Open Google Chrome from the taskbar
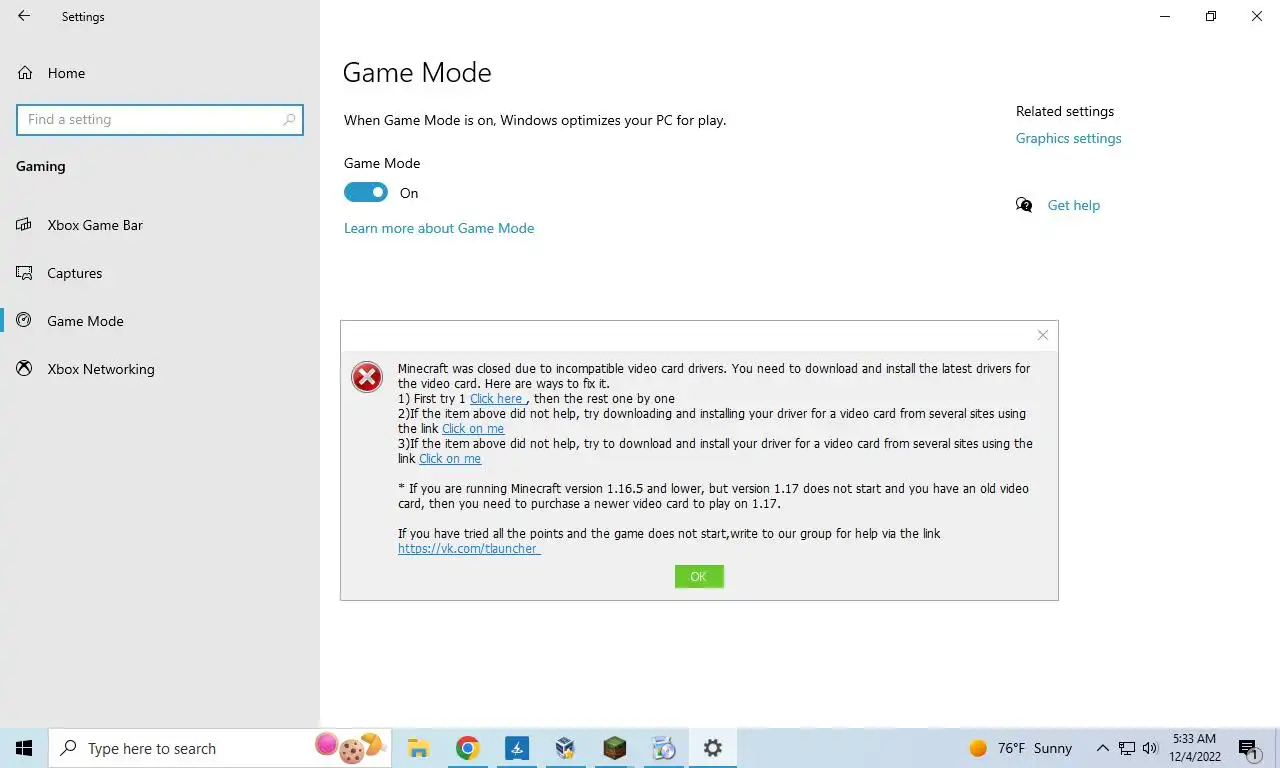Viewport: 1280px width, 768px height. pyautogui.click(x=467, y=748)
